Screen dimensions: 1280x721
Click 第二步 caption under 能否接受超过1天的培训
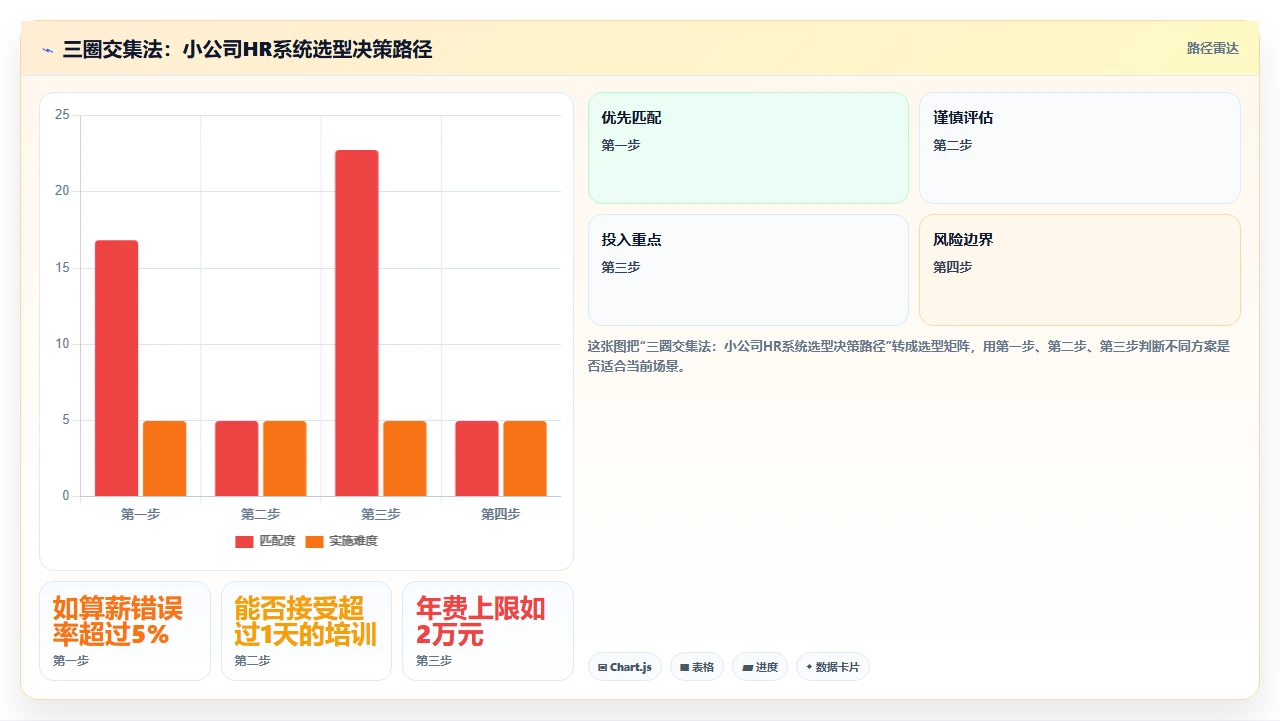(253, 661)
